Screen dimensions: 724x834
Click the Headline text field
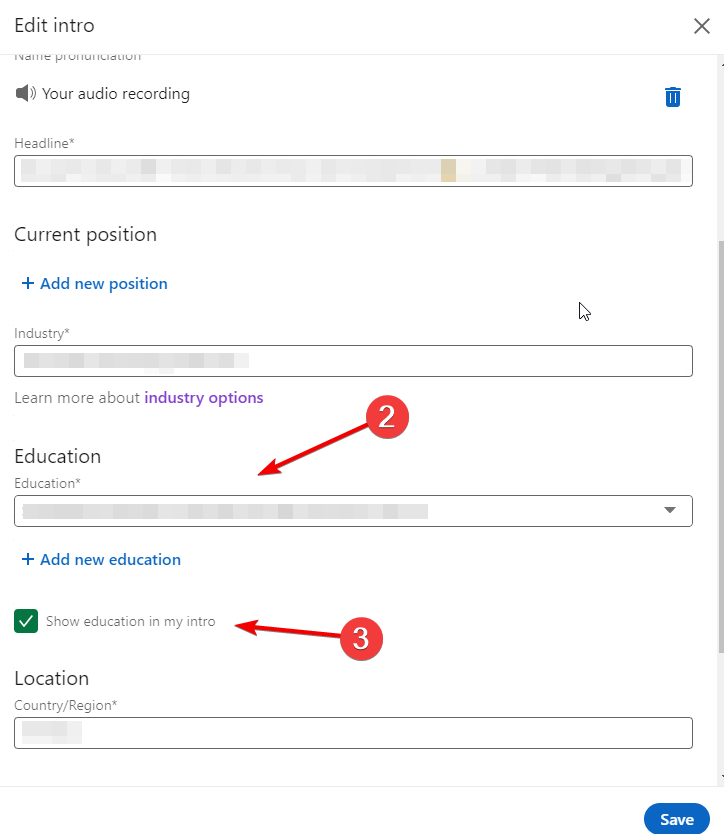tap(353, 171)
